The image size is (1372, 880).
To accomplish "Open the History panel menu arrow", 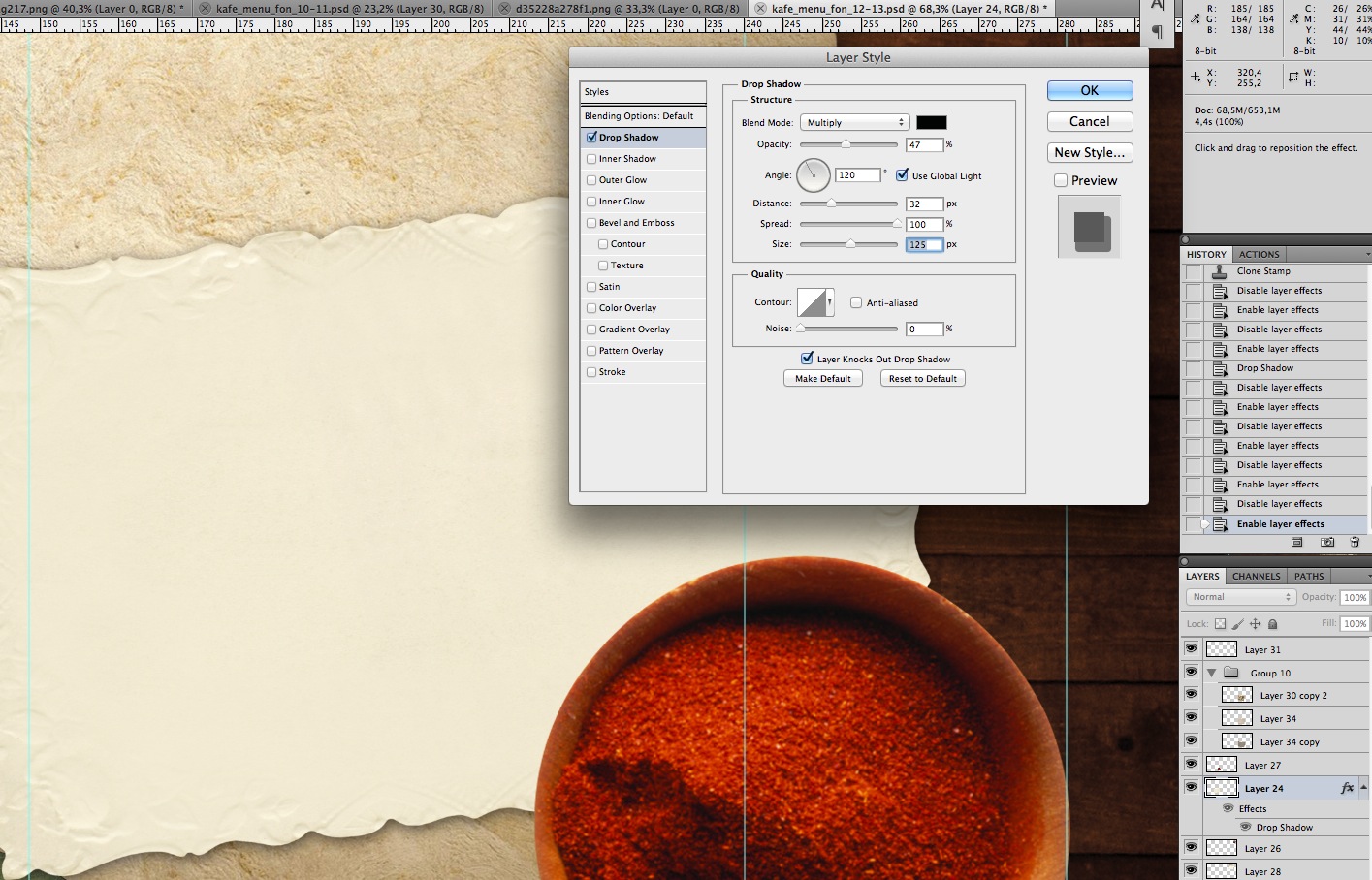I will (x=1367, y=254).
